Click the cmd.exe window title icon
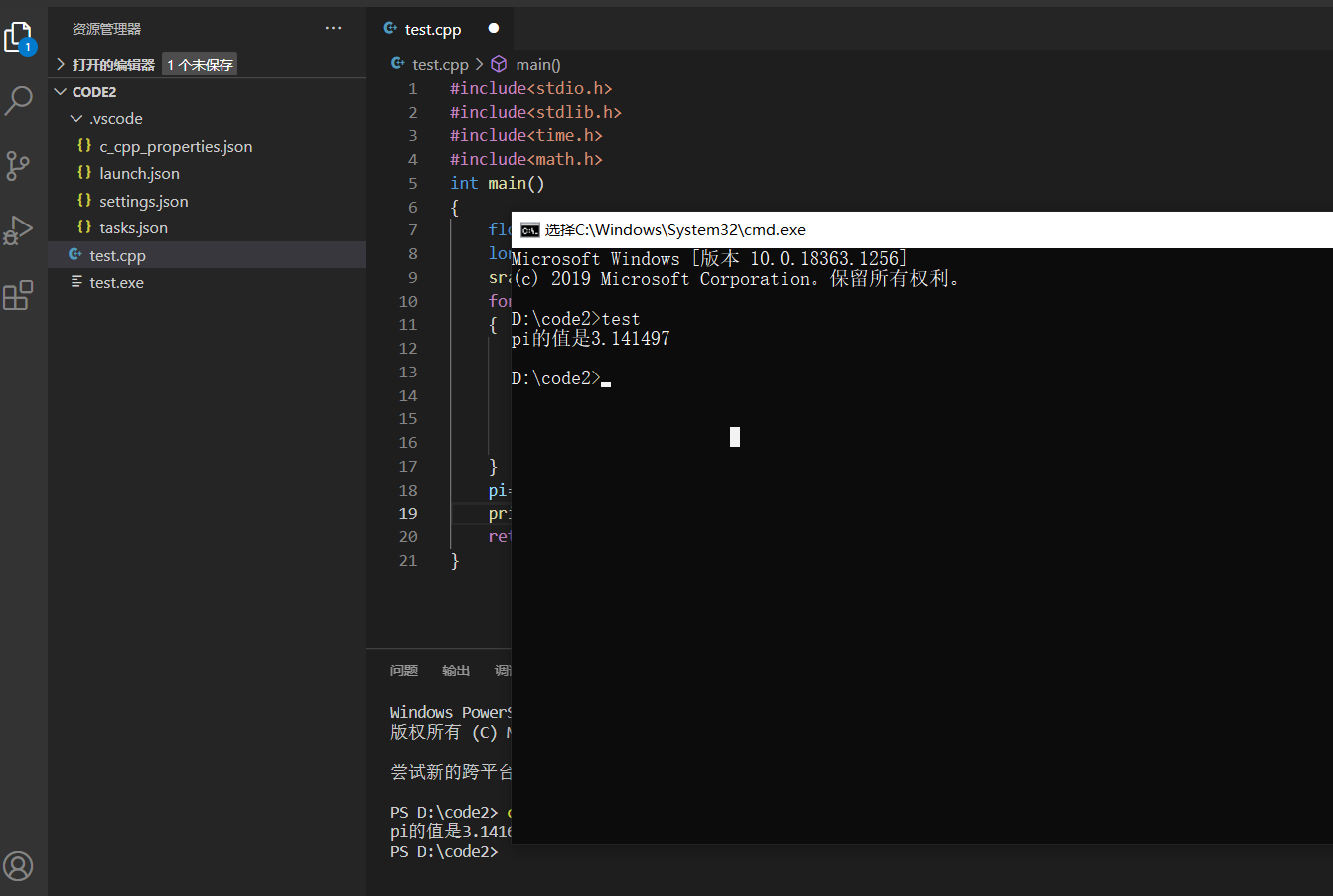The height and width of the screenshot is (896, 1333). (530, 230)
